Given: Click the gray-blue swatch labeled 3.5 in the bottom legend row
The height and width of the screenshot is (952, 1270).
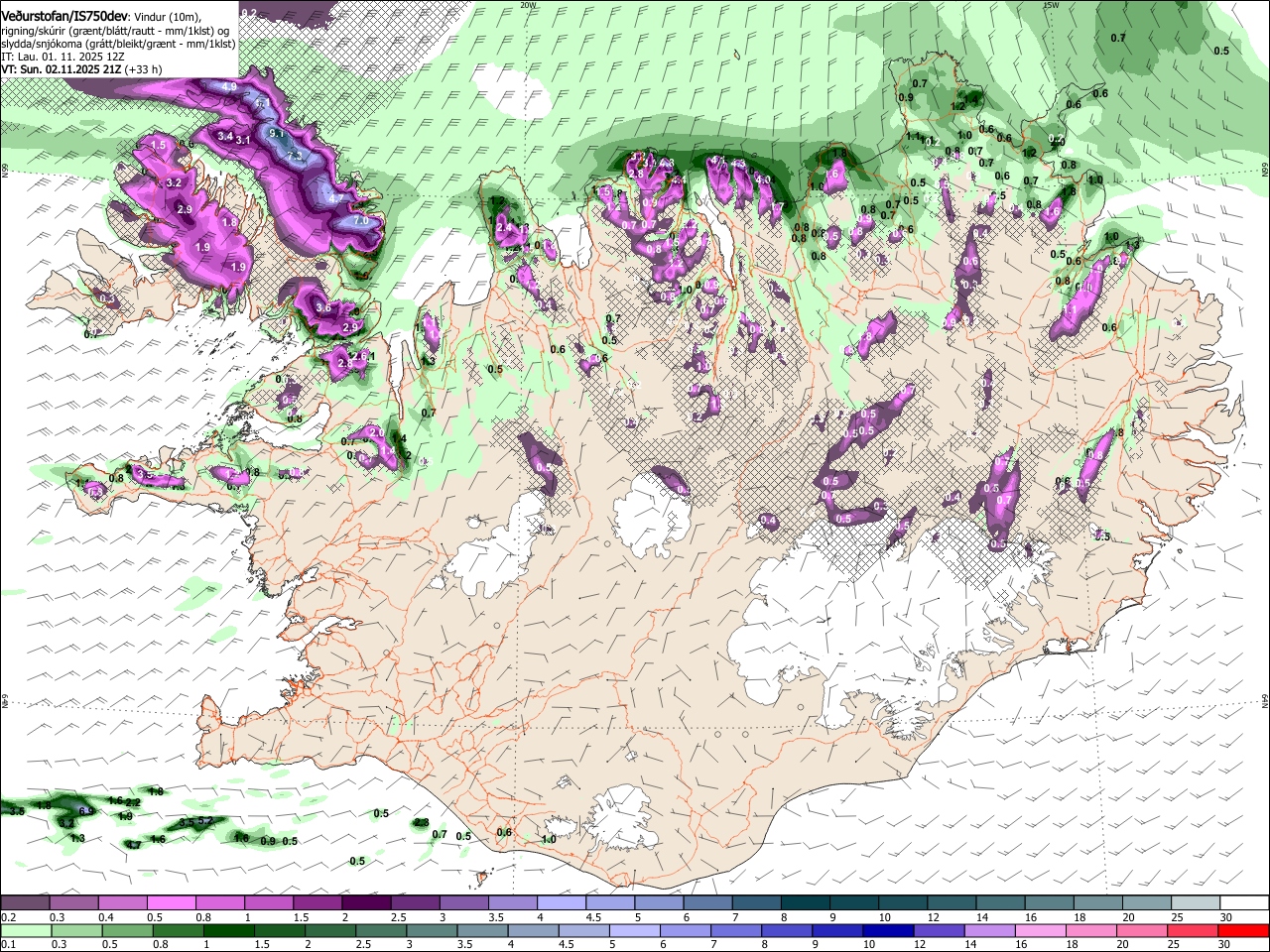Looking at the screenshot, I should [x=481, y=930].
